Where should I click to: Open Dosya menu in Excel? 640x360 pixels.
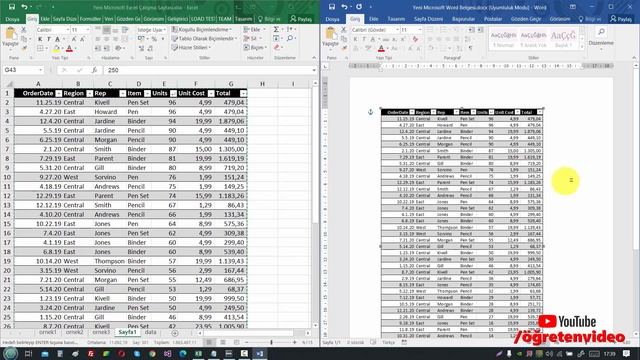coord(12,19)
